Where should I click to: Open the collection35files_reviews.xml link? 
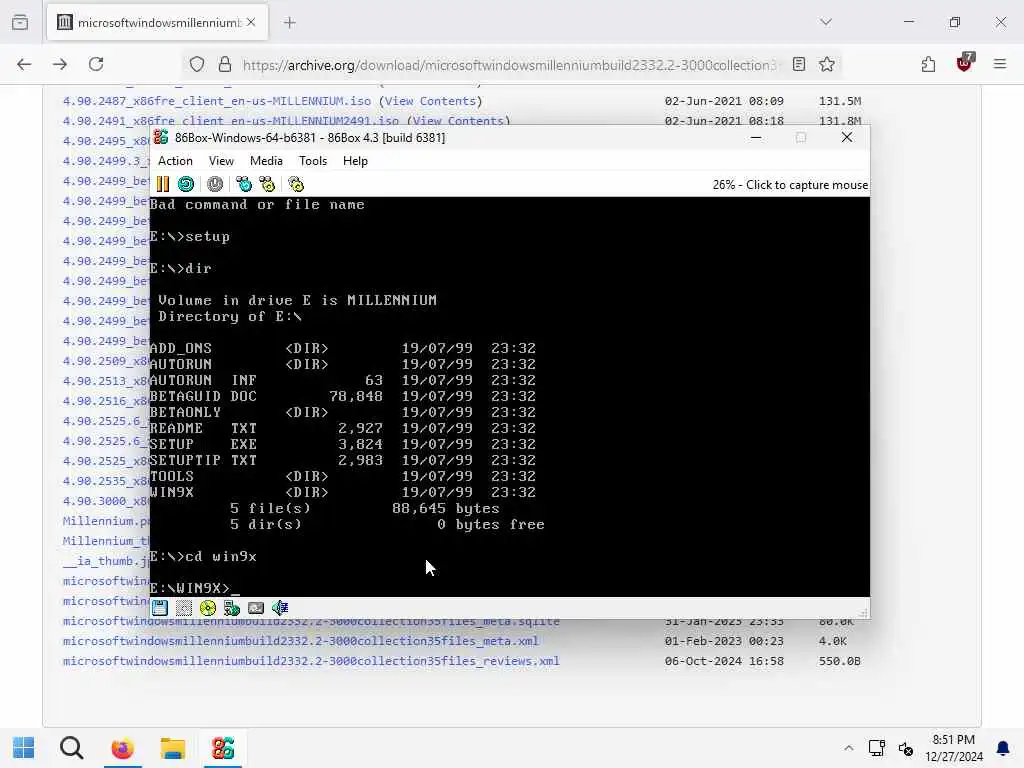click(x=311, y=661)
